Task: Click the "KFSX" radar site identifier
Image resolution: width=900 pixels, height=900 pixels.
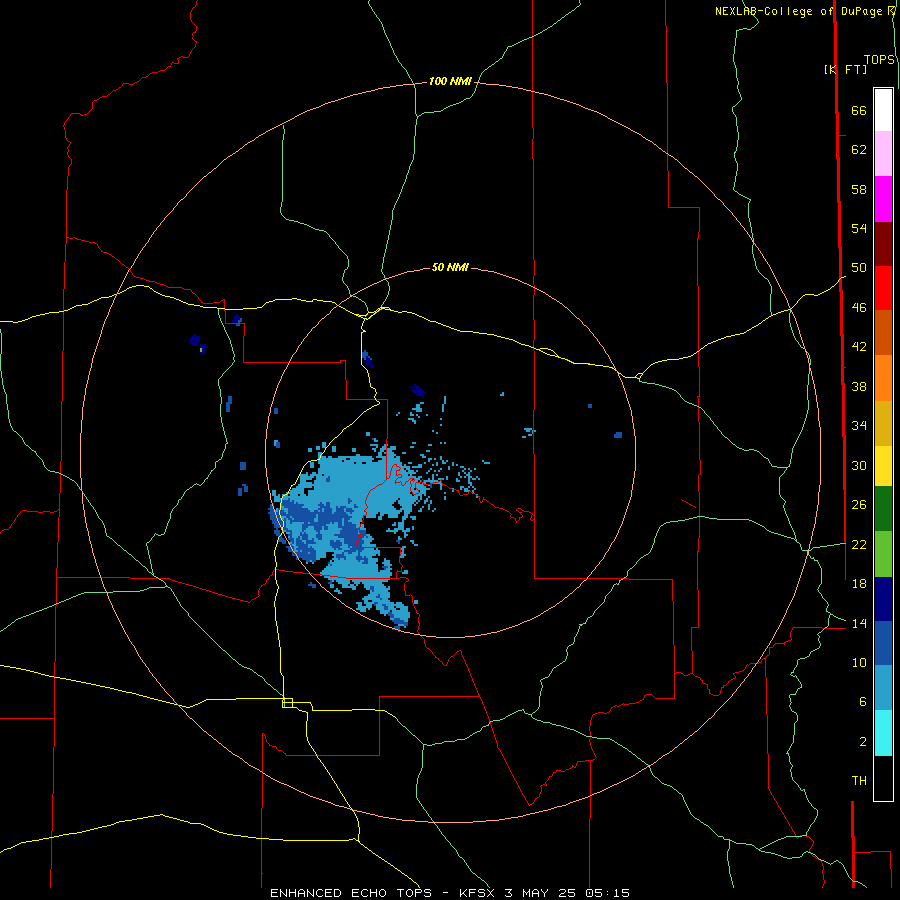Action: (476, 893)
